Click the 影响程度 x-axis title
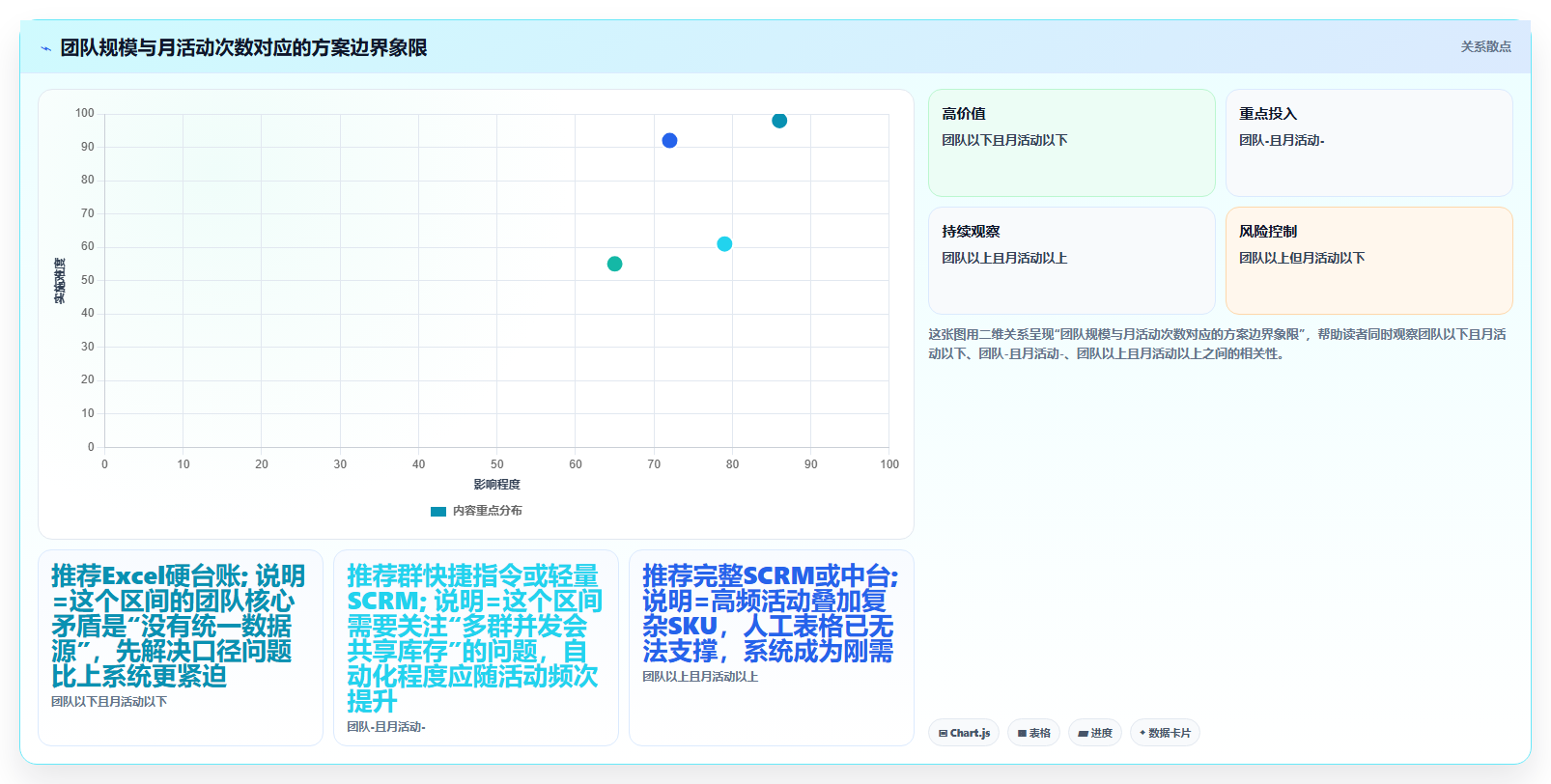The height and width of the screenshot is (784, 1551). pos(496,485)
